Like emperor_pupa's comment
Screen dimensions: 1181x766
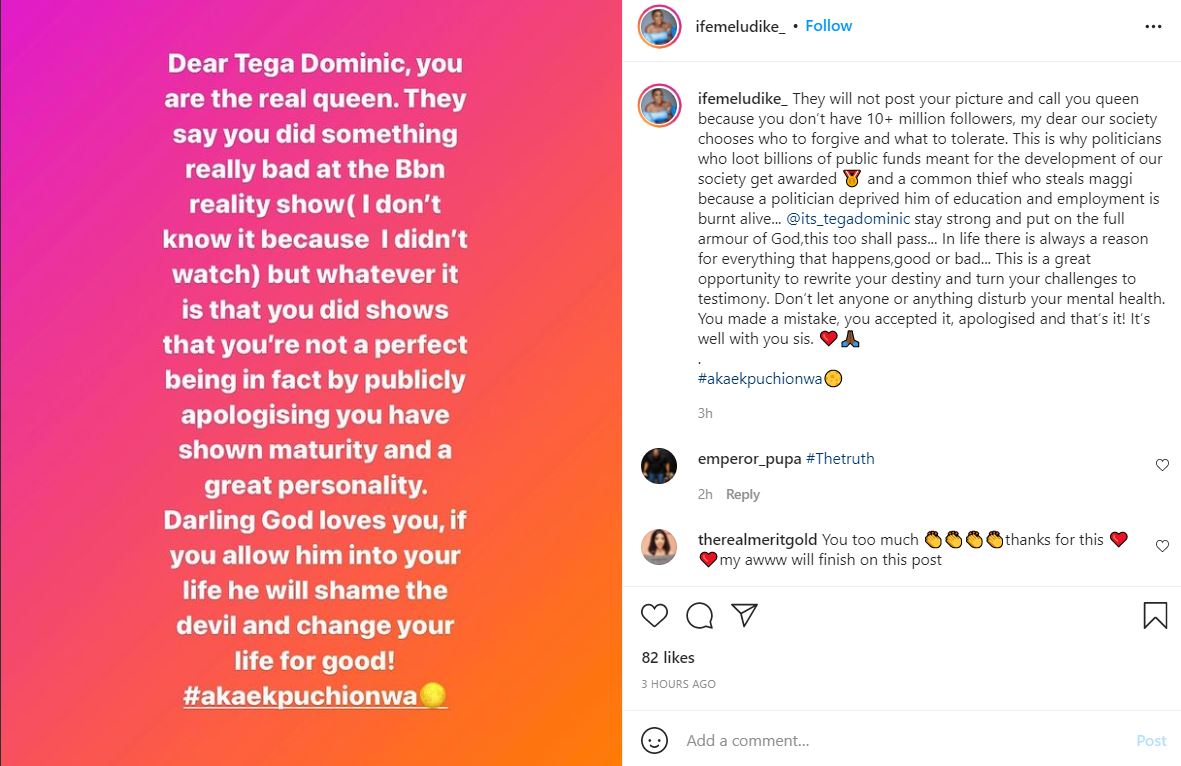pos(1162,465)
